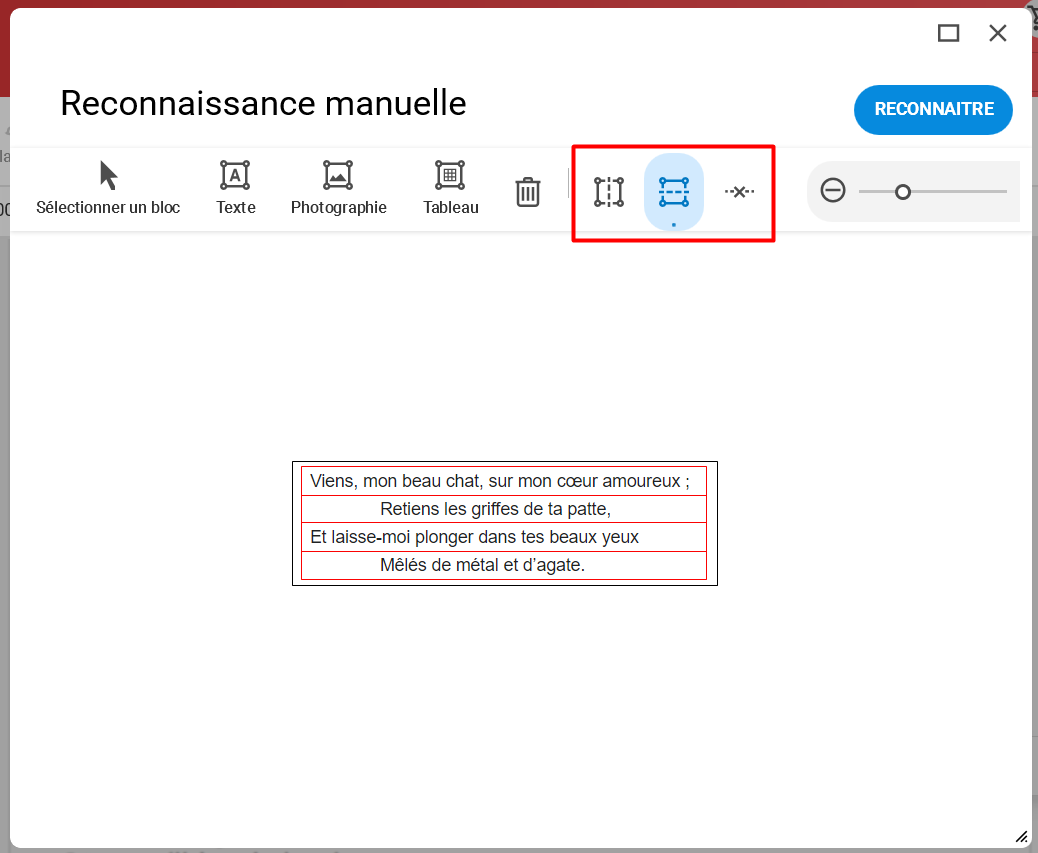Click the row 'Mêlés de métal et d'agate.'
The height and width of the screenshot is (853, 1038).
[504, 565]
